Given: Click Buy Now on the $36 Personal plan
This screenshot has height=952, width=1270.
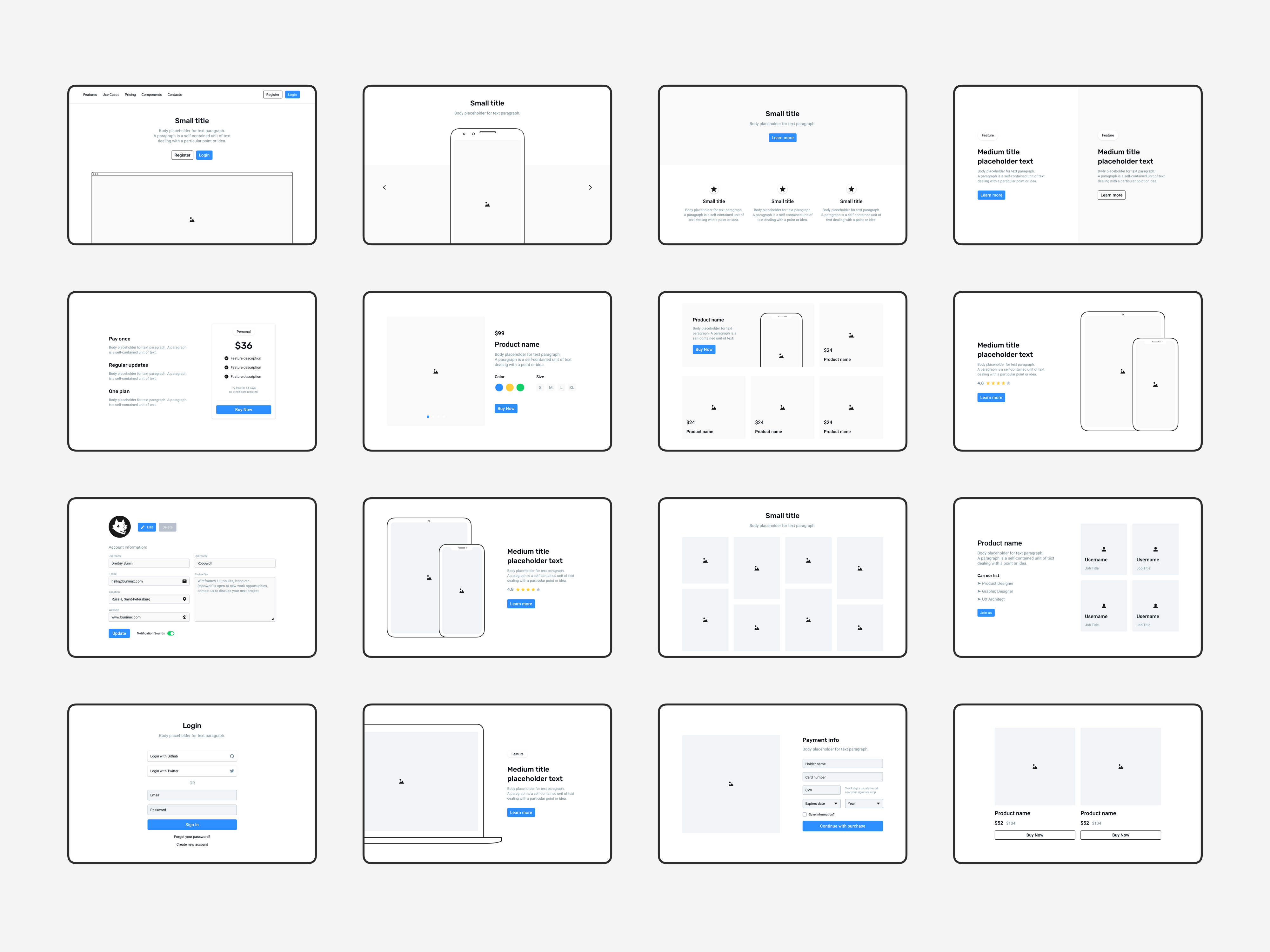Looking at the screenshot, I should pyautogui.click(x=244, y=410).
